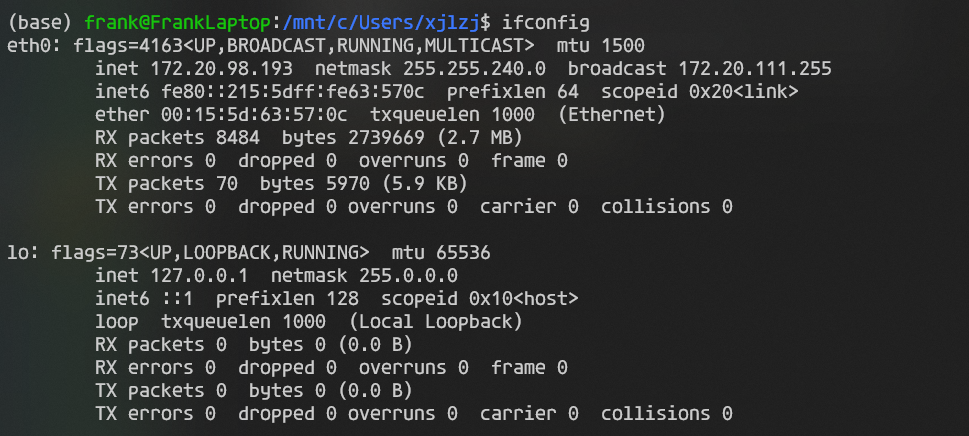Click the loopback address 127.0.0.1
Viewport: 969px width, 436px height.
coord(199,275)
